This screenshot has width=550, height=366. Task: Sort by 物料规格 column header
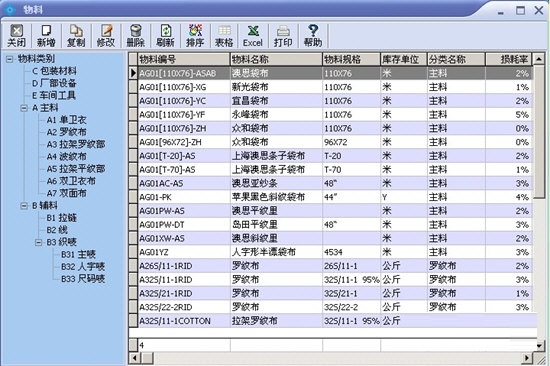click(x=351, y=60)
